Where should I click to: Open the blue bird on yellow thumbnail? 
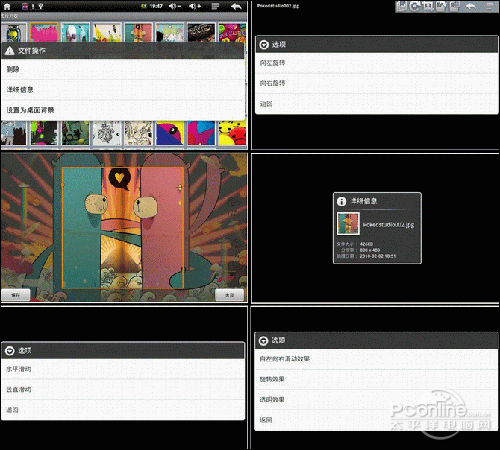pyautogui.click(x=170, y=133)
